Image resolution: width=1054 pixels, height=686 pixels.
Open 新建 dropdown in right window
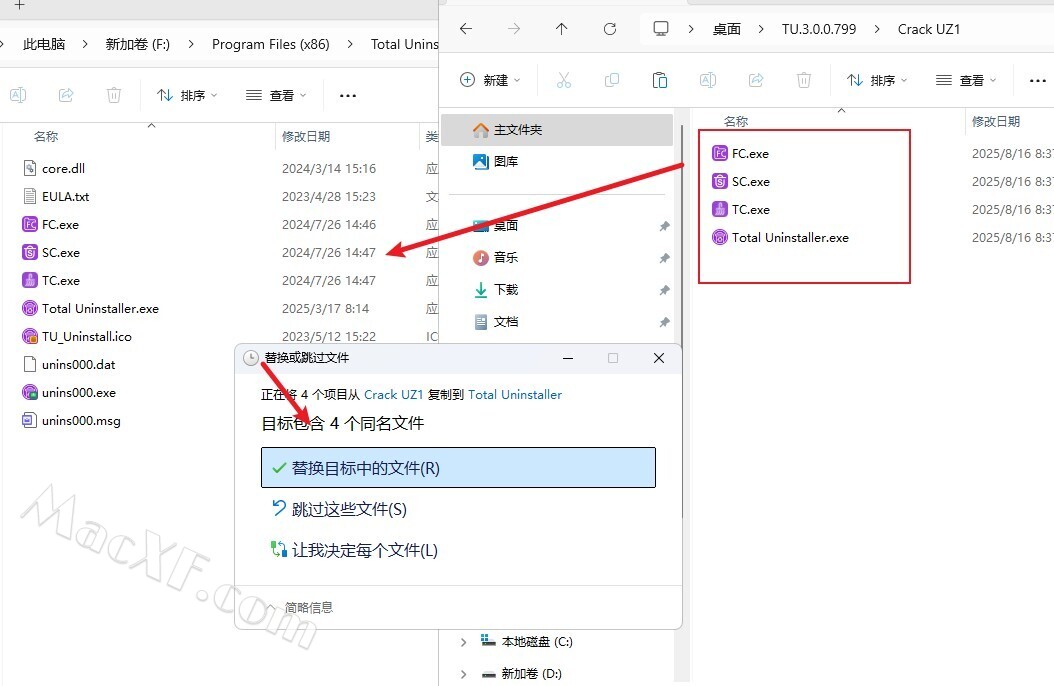click(x=490, y=81)
